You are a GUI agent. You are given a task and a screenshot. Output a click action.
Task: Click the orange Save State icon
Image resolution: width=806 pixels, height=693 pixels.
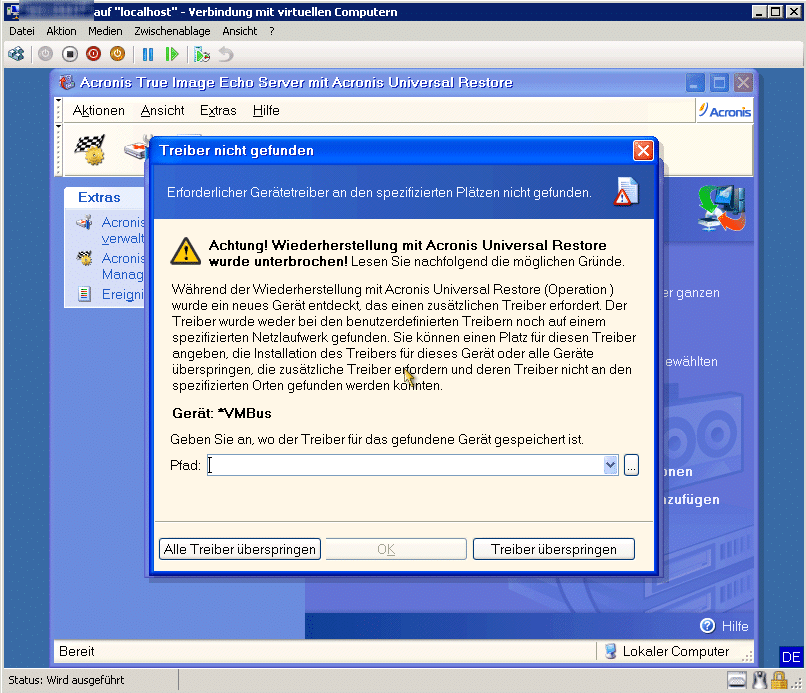coord(118,54)
